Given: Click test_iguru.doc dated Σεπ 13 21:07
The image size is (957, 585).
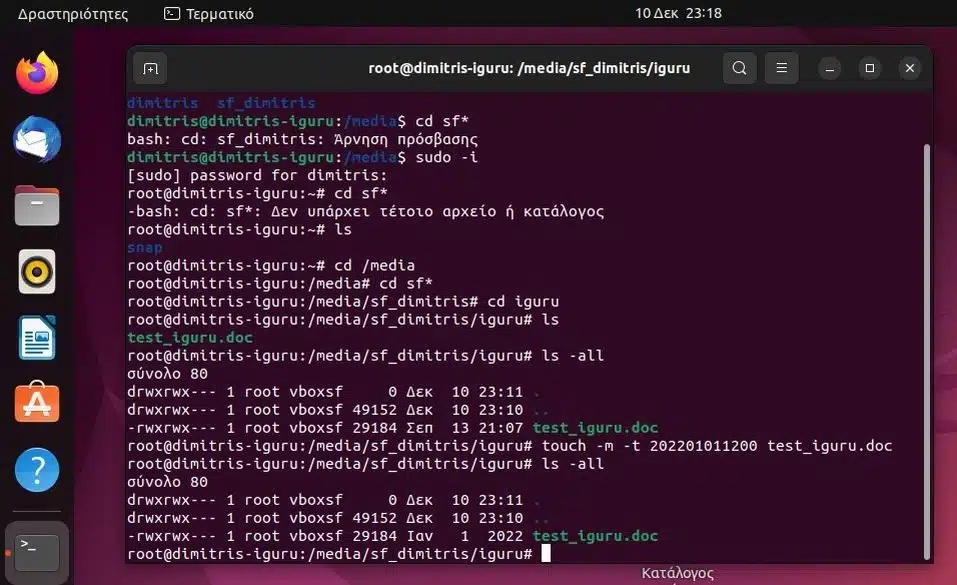Looking at the screenshot, I should (595, 428).
